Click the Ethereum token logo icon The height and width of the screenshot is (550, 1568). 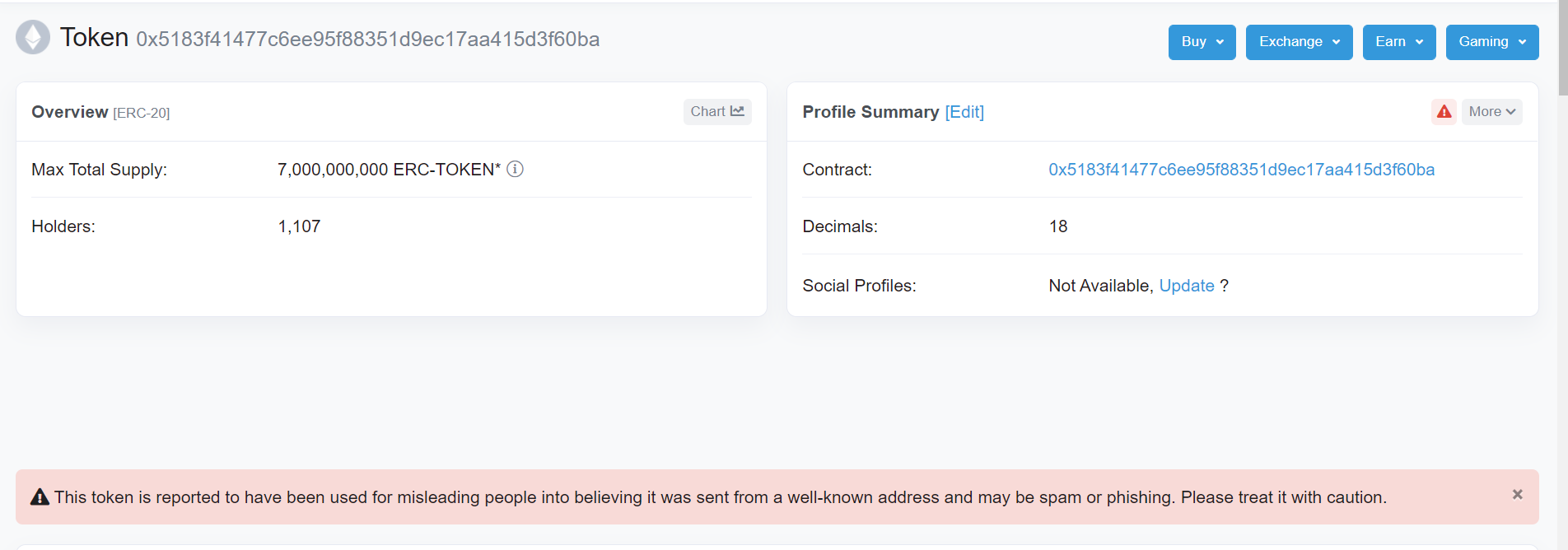tap(33, 37)
